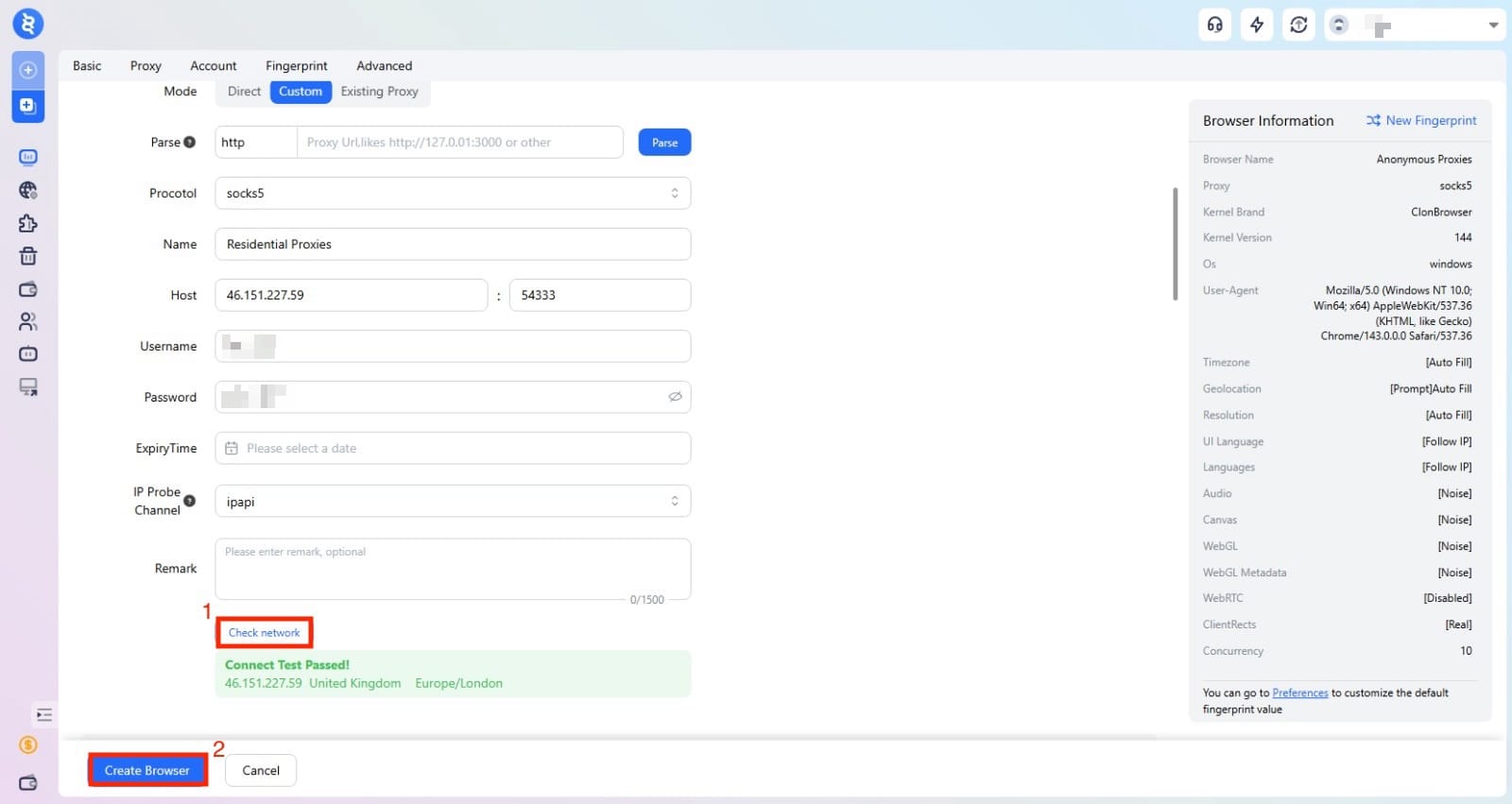Image resolution: width=1512 pixels, height=804 pixels.
Task: Click the Name field Residential Proxies
Action: (453, 244)
